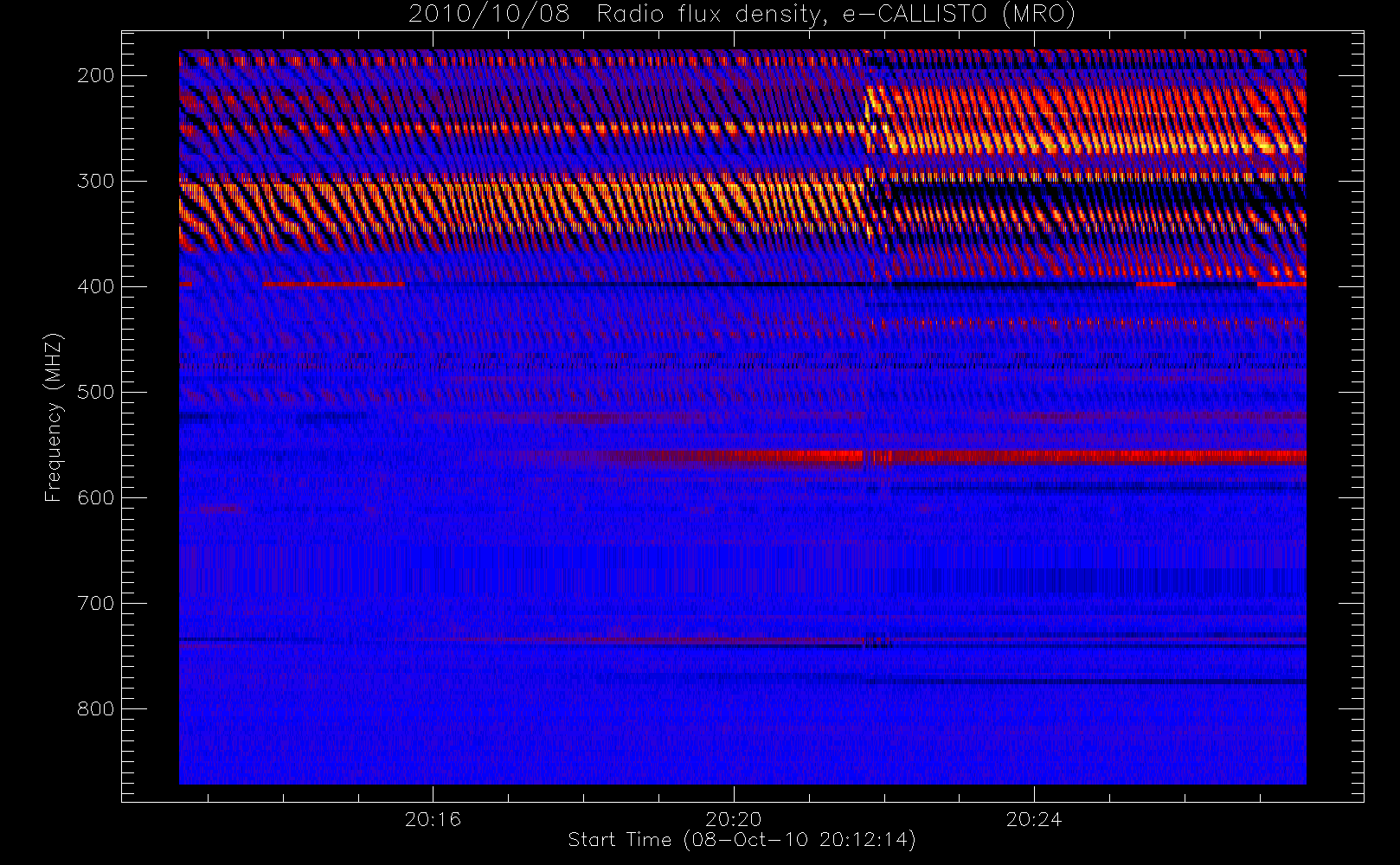Click the 'Frequency (MHz)' axis label
Image resolution: width=1400 pixels, height=865 pixels.
(x=54, y=417)
